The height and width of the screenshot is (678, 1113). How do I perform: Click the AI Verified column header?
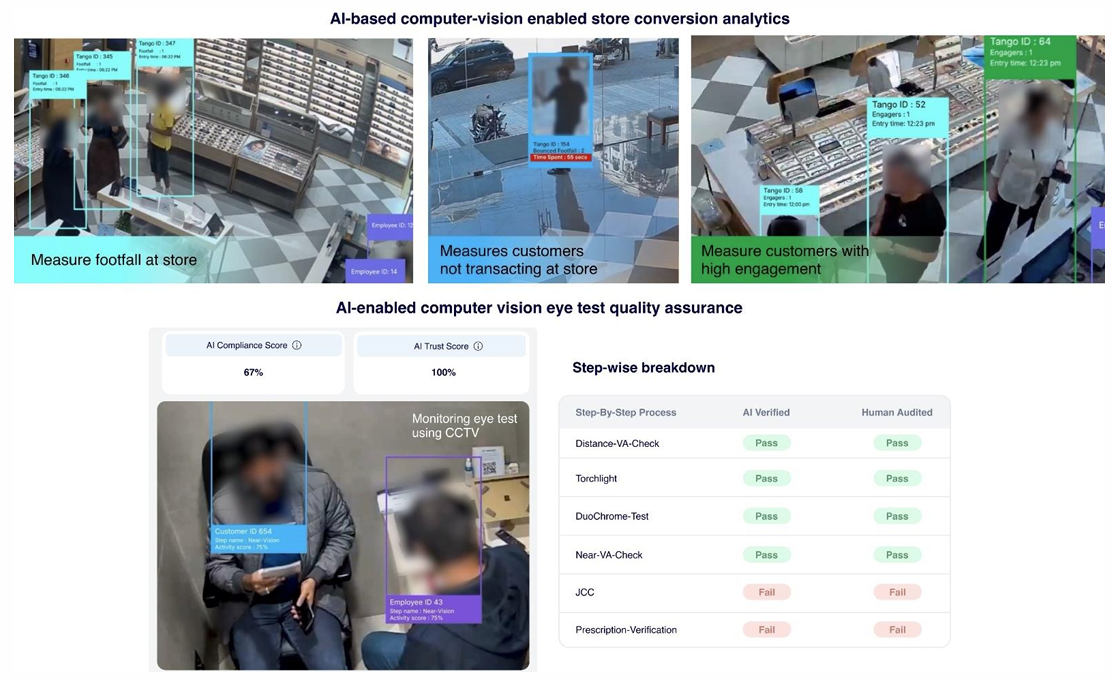click(766, 412)
